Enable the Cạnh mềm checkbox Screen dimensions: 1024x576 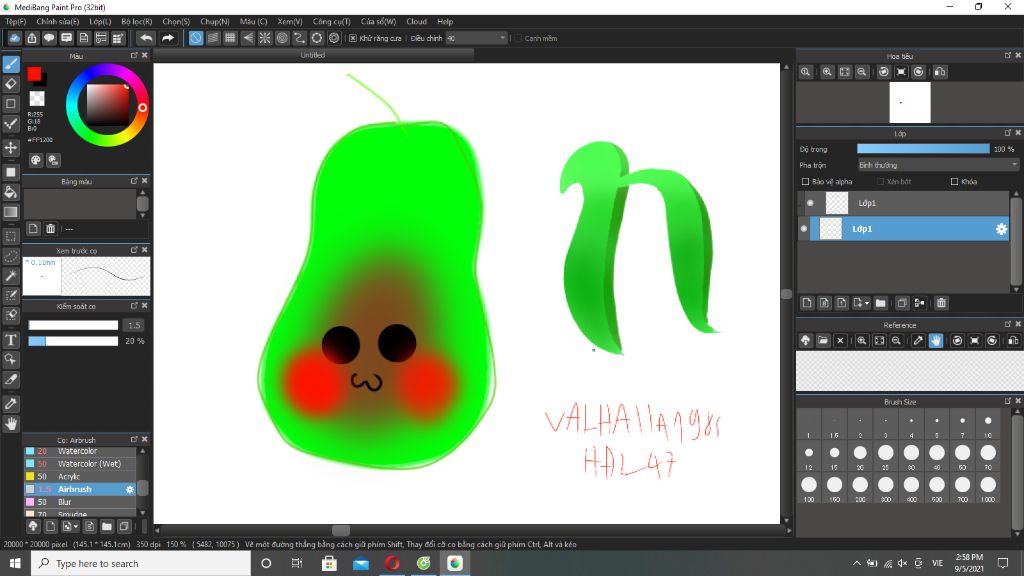coord(518,39)
